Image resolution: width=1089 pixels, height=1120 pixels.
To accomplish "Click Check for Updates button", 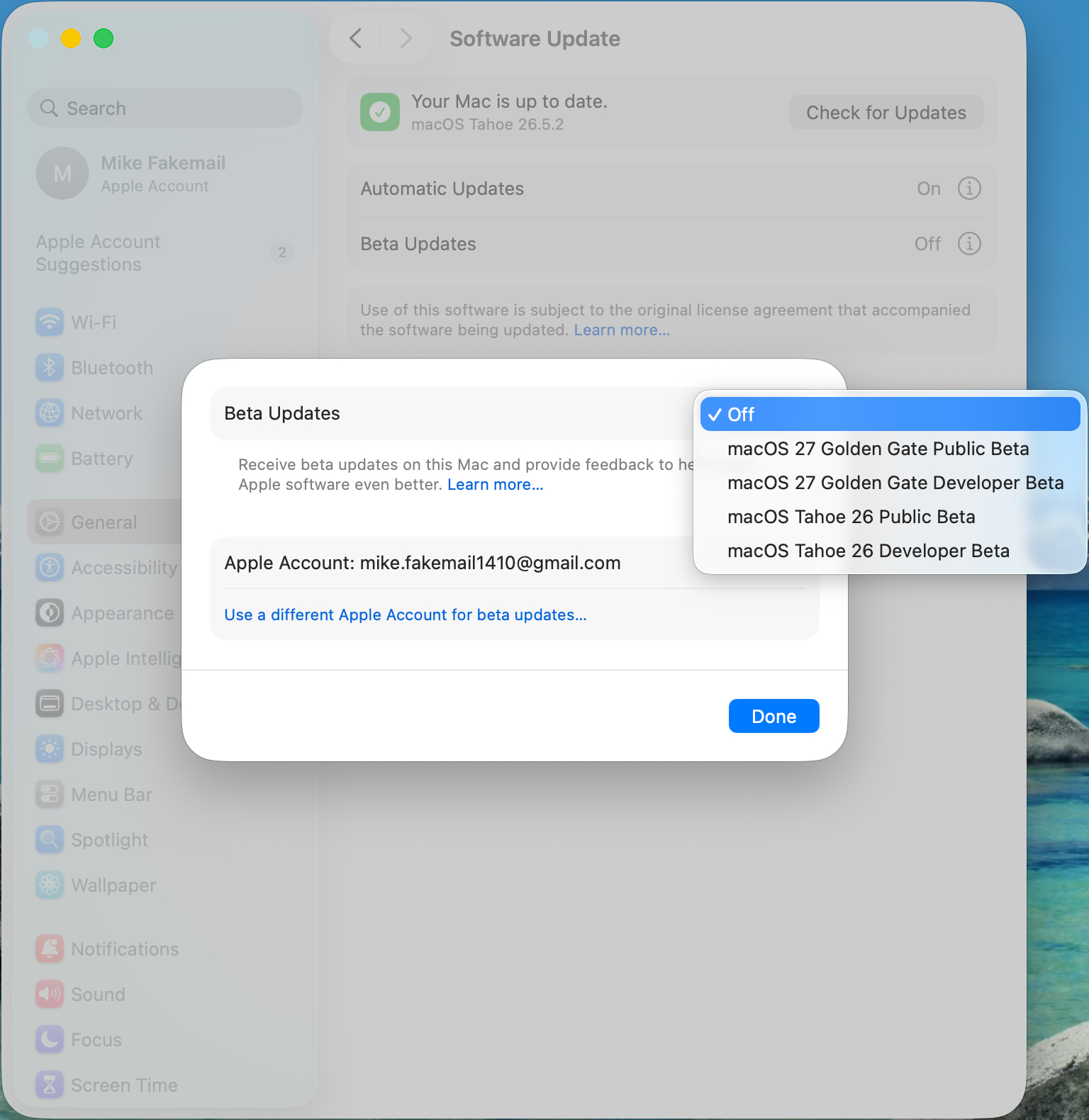I will (886, 113).
